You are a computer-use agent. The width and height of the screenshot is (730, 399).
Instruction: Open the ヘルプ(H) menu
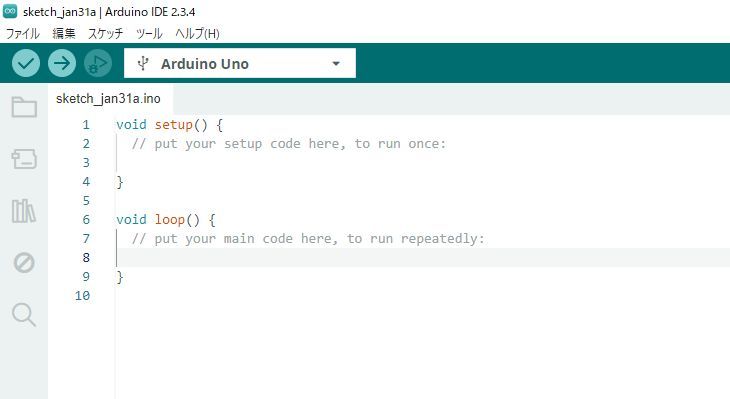[x=197, y=34]
